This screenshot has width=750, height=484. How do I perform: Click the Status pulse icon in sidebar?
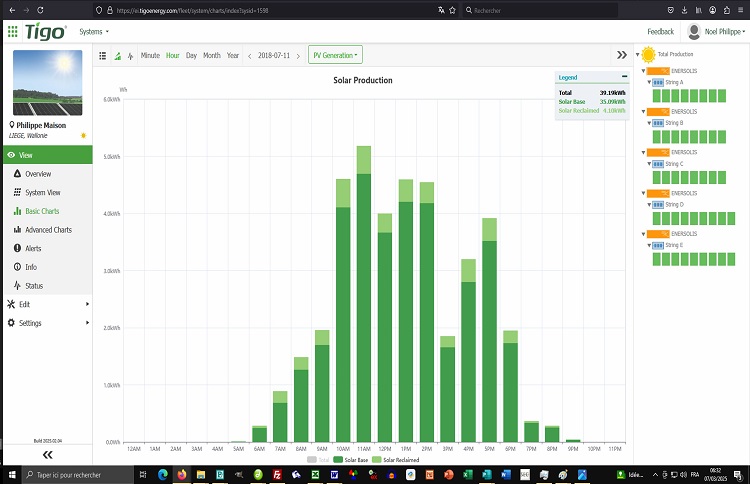[17, 286]
